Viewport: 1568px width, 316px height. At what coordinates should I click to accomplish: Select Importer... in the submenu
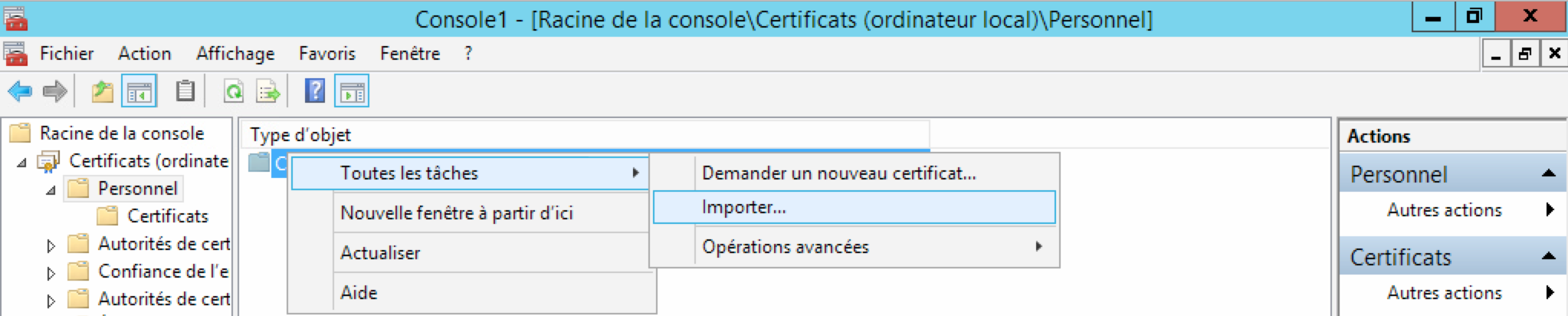[855, 207]
